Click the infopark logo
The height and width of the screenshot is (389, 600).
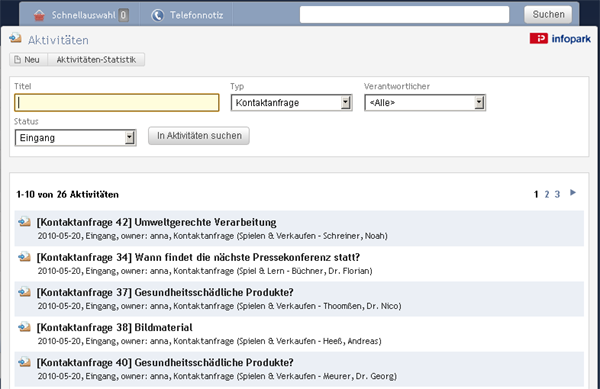[560, 38]
